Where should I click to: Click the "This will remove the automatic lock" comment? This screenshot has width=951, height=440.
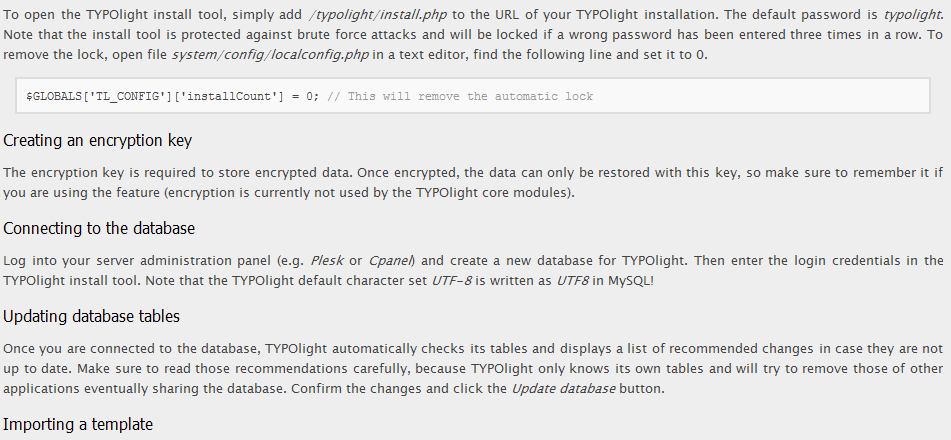(x=469, y=96)
